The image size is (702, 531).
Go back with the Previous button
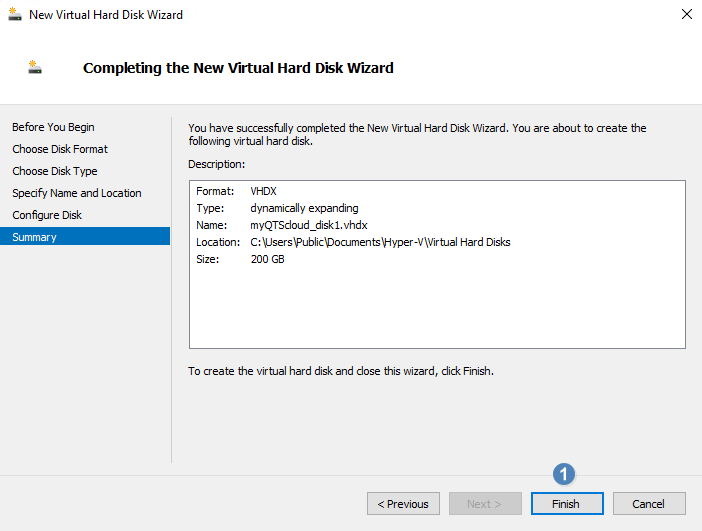pos(403,504)
